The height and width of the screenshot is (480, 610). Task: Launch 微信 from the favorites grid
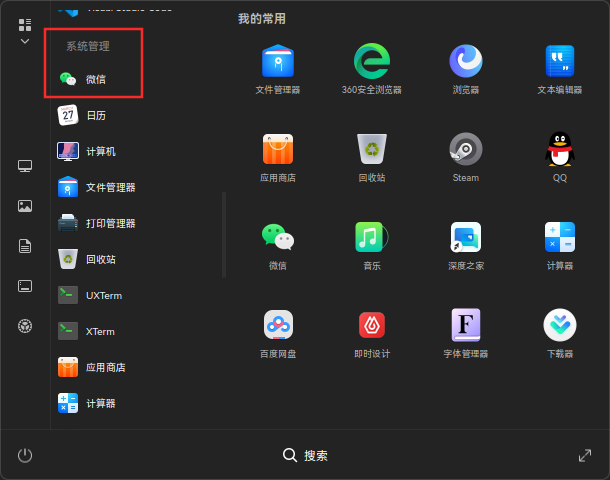click(x=278, y=245)
